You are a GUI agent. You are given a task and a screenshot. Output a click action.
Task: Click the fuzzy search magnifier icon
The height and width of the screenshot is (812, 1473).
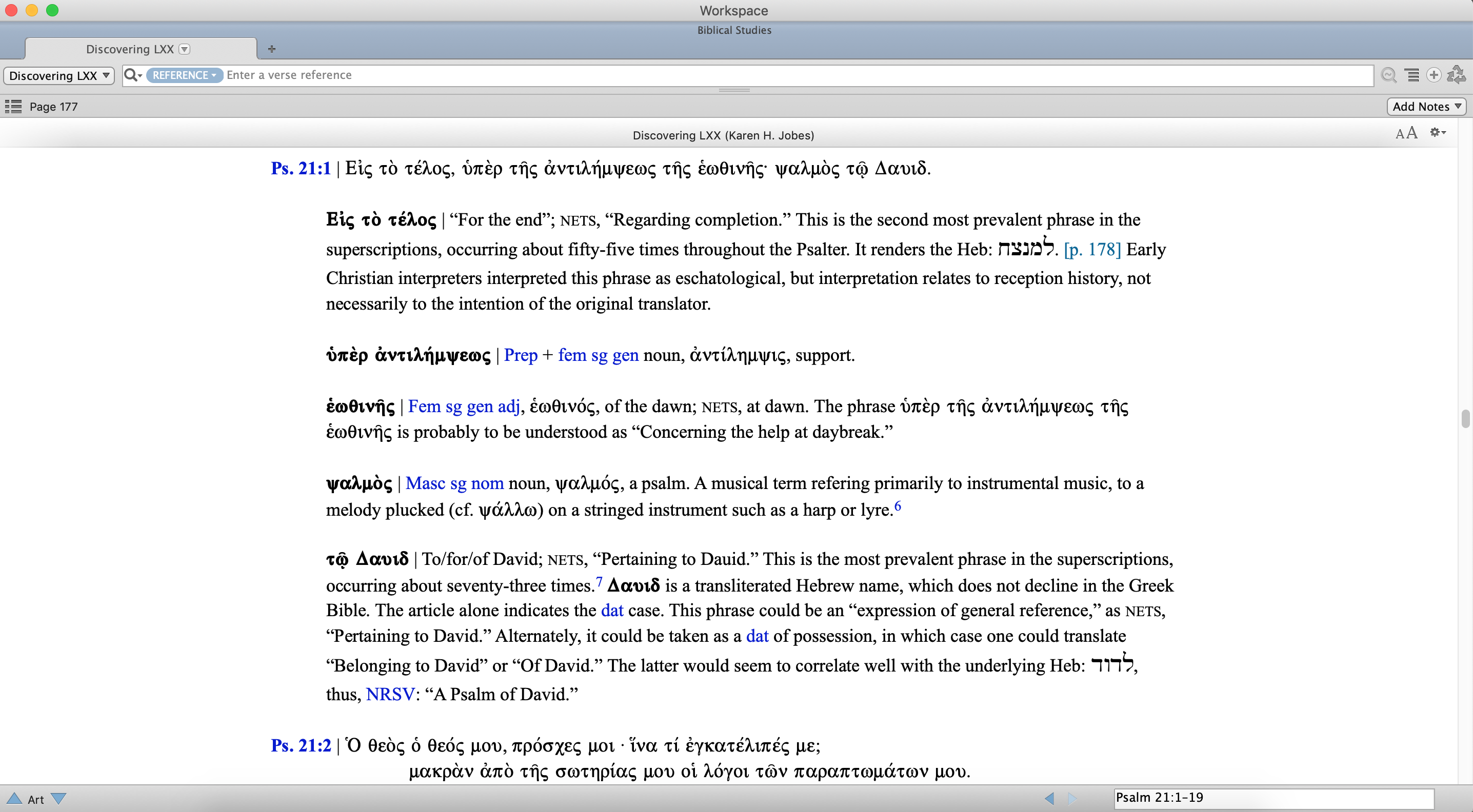[x=1388, y=75]
